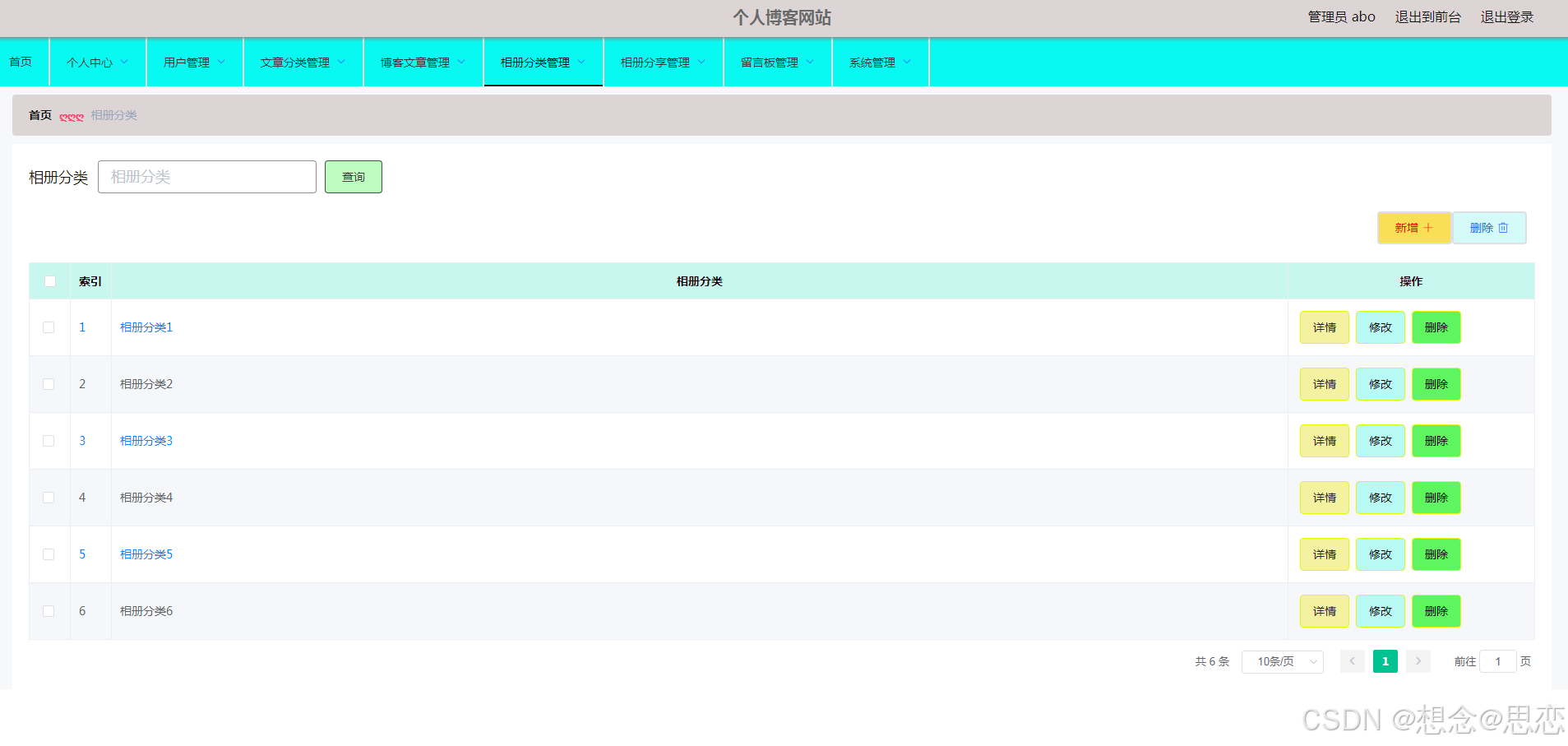Click the 相册分类3 cell text
The image size is (1568, 746).
coord(146,441)
